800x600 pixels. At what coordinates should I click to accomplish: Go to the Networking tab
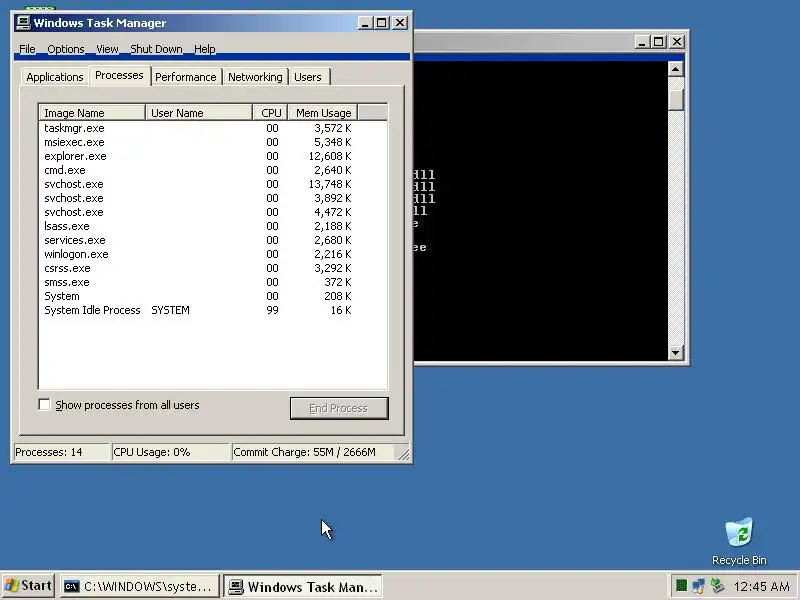[x=255, y=77]
